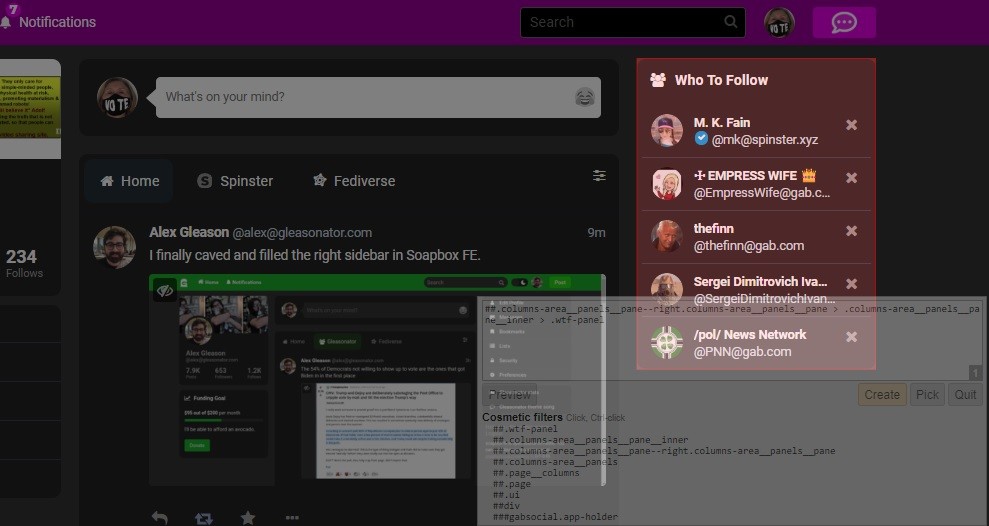The width and height of the screenshot is (989, 526).
Task: Repost Alex Gleason's post
Action: pyautogui.click(x=204, y=517)
